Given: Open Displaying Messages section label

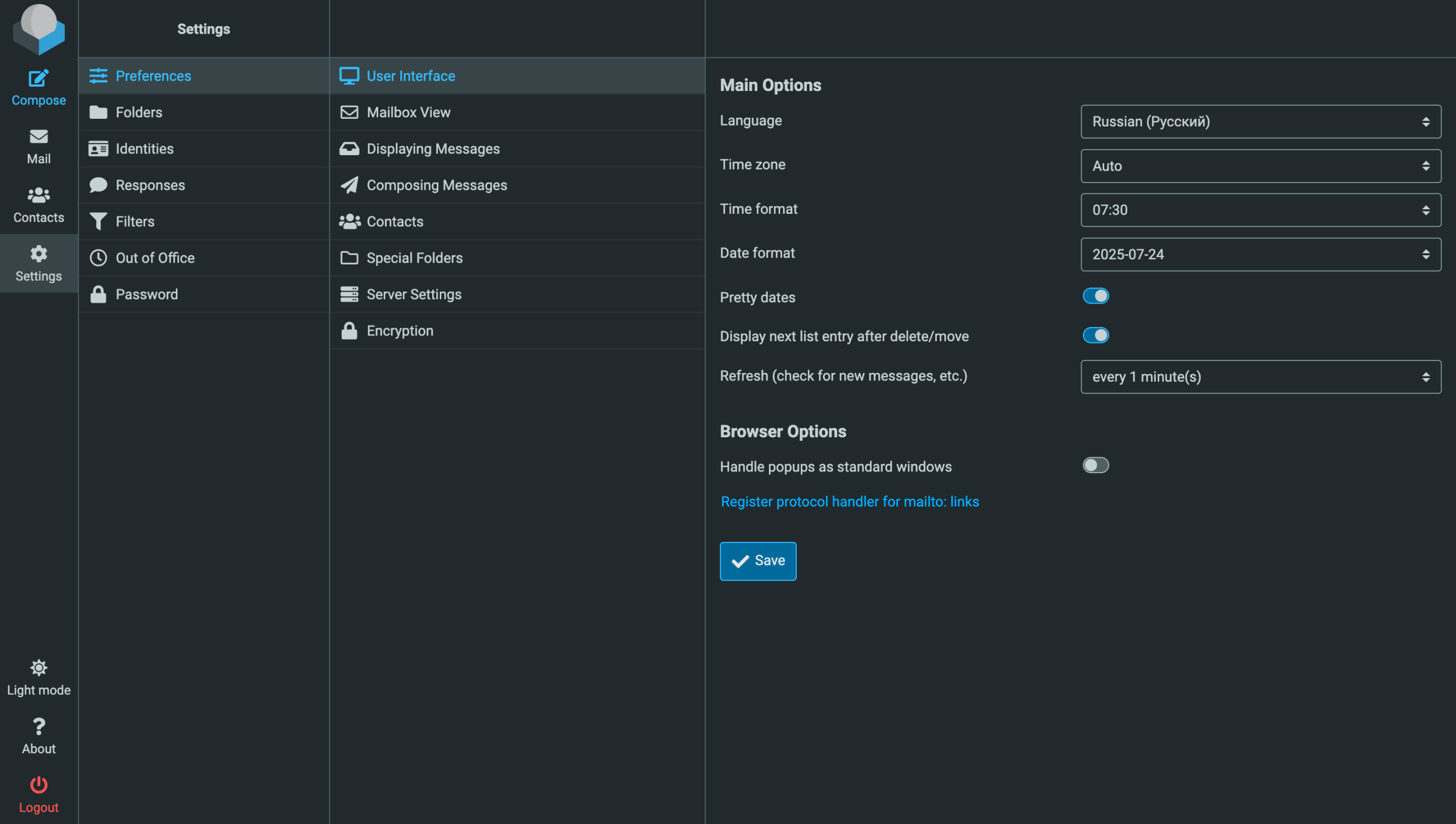Looking at the screenshot, I should pos(433,148).
